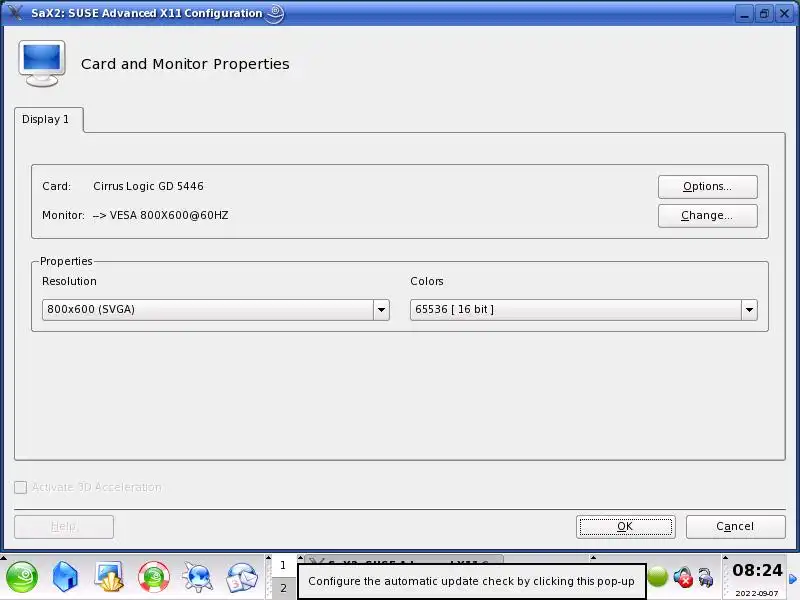Click the Cirrus Logic GD 5446 card text
The image size is (800, 600).
click(x=148, y=186)
